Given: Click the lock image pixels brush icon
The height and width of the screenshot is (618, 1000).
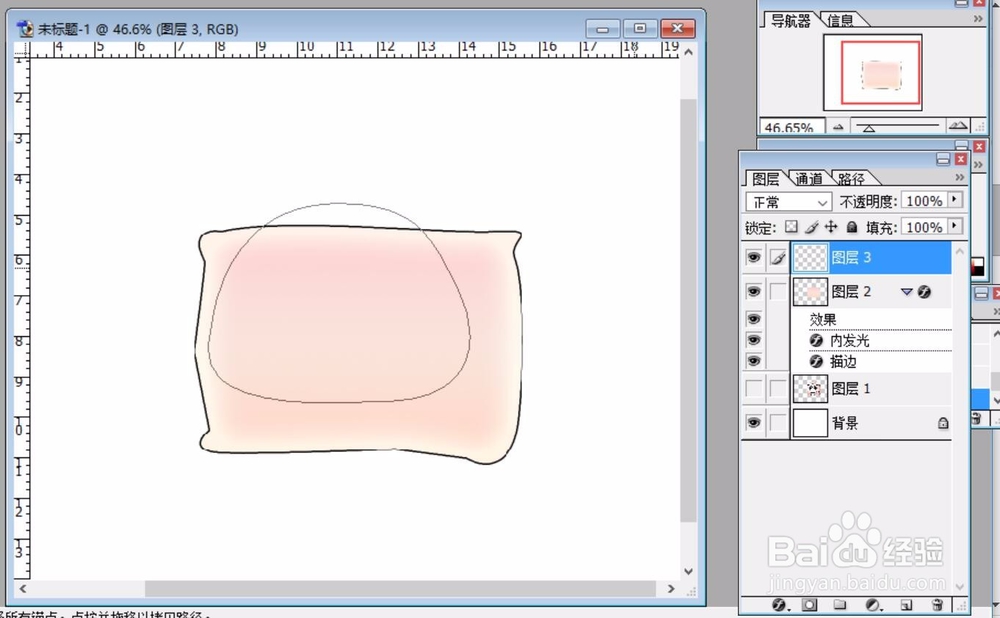Looking at the screenshot, I should [811, 226].
